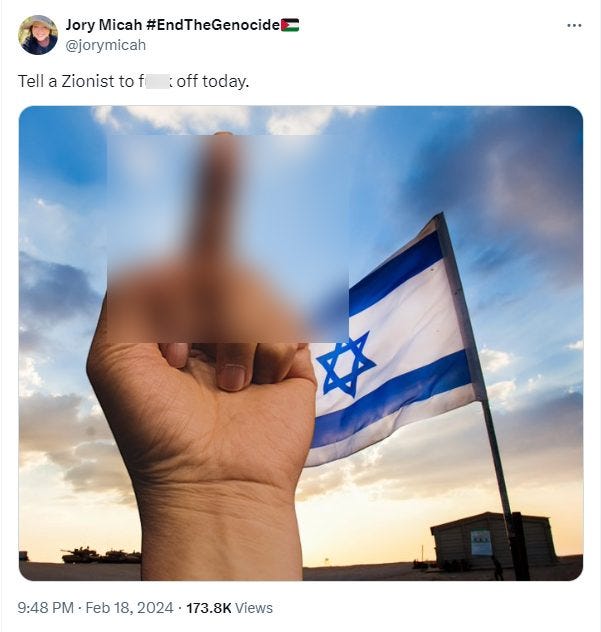
Task: Click the tank silhouettes on the horizon
Action: [x=101, y=555]
